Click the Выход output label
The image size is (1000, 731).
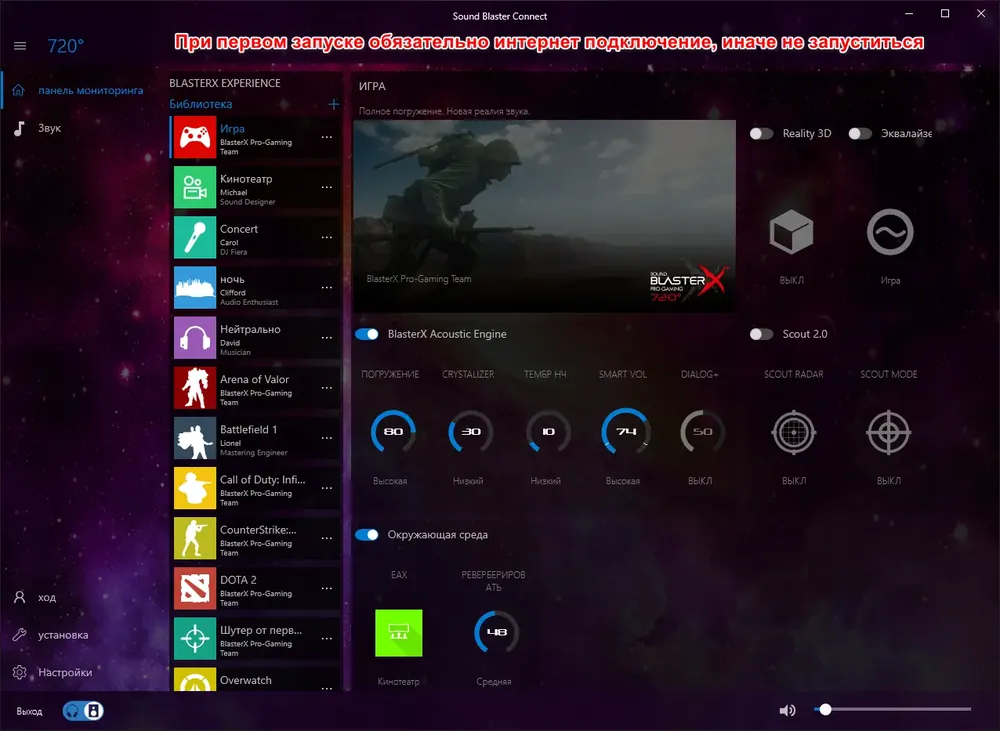[x=29, y=711]
